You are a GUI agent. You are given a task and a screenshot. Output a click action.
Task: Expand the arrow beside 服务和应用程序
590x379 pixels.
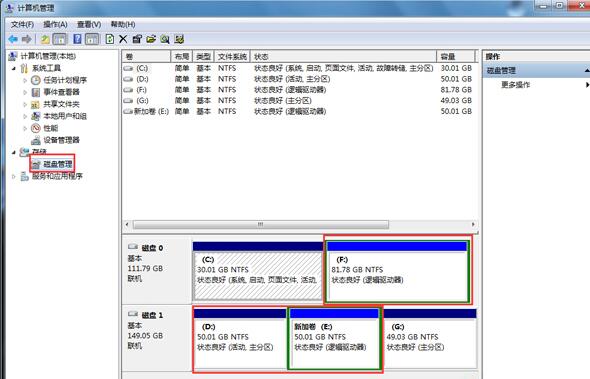tap(14, 176)
